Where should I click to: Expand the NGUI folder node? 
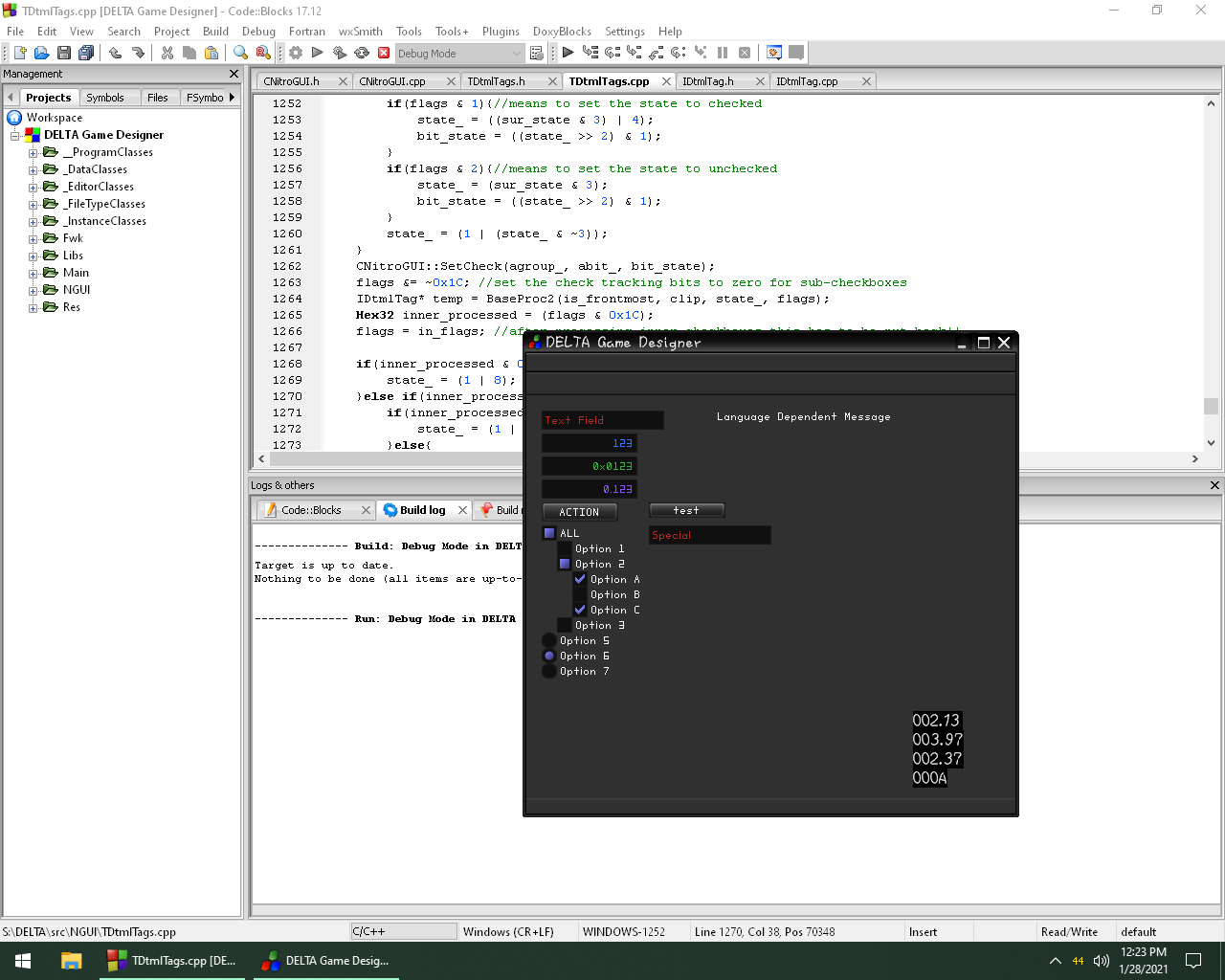point(33,291)
